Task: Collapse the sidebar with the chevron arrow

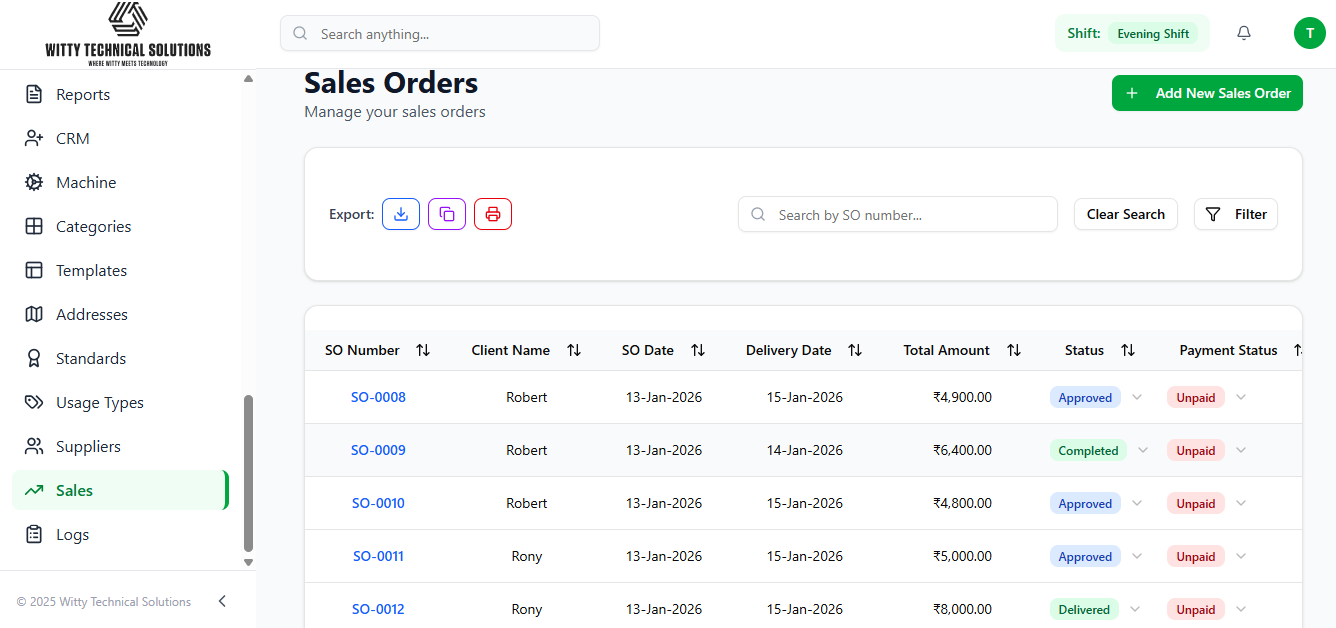Action: [222, 601]
